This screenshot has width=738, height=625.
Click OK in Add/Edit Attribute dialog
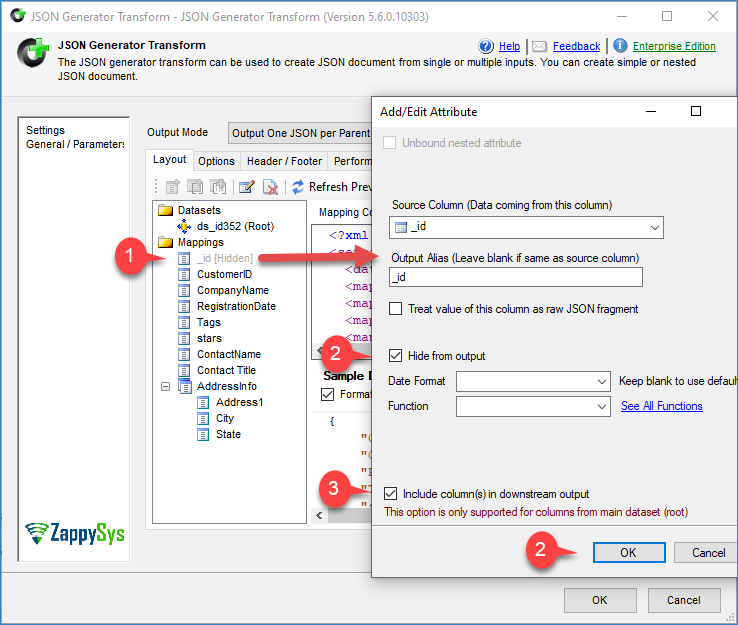click(x=629, y=553)
